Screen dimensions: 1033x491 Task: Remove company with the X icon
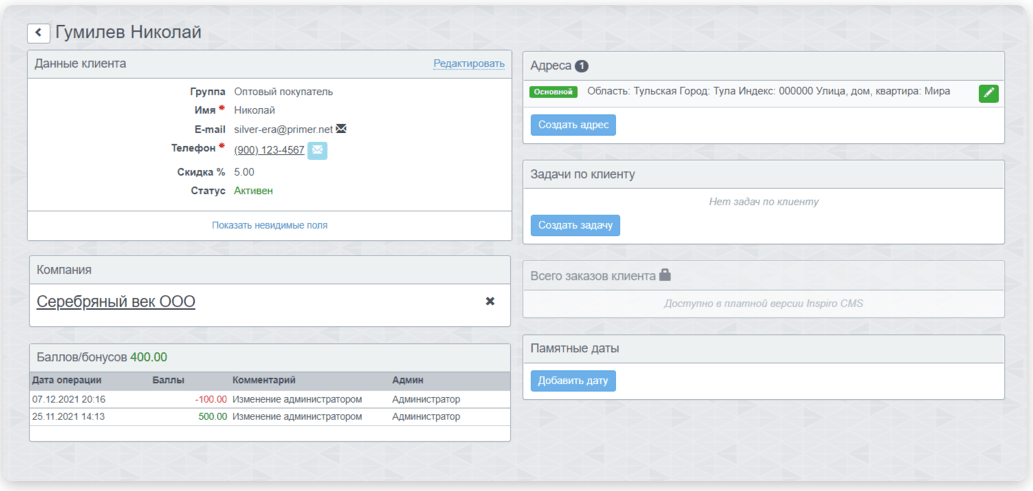click(x=490, y=301)
